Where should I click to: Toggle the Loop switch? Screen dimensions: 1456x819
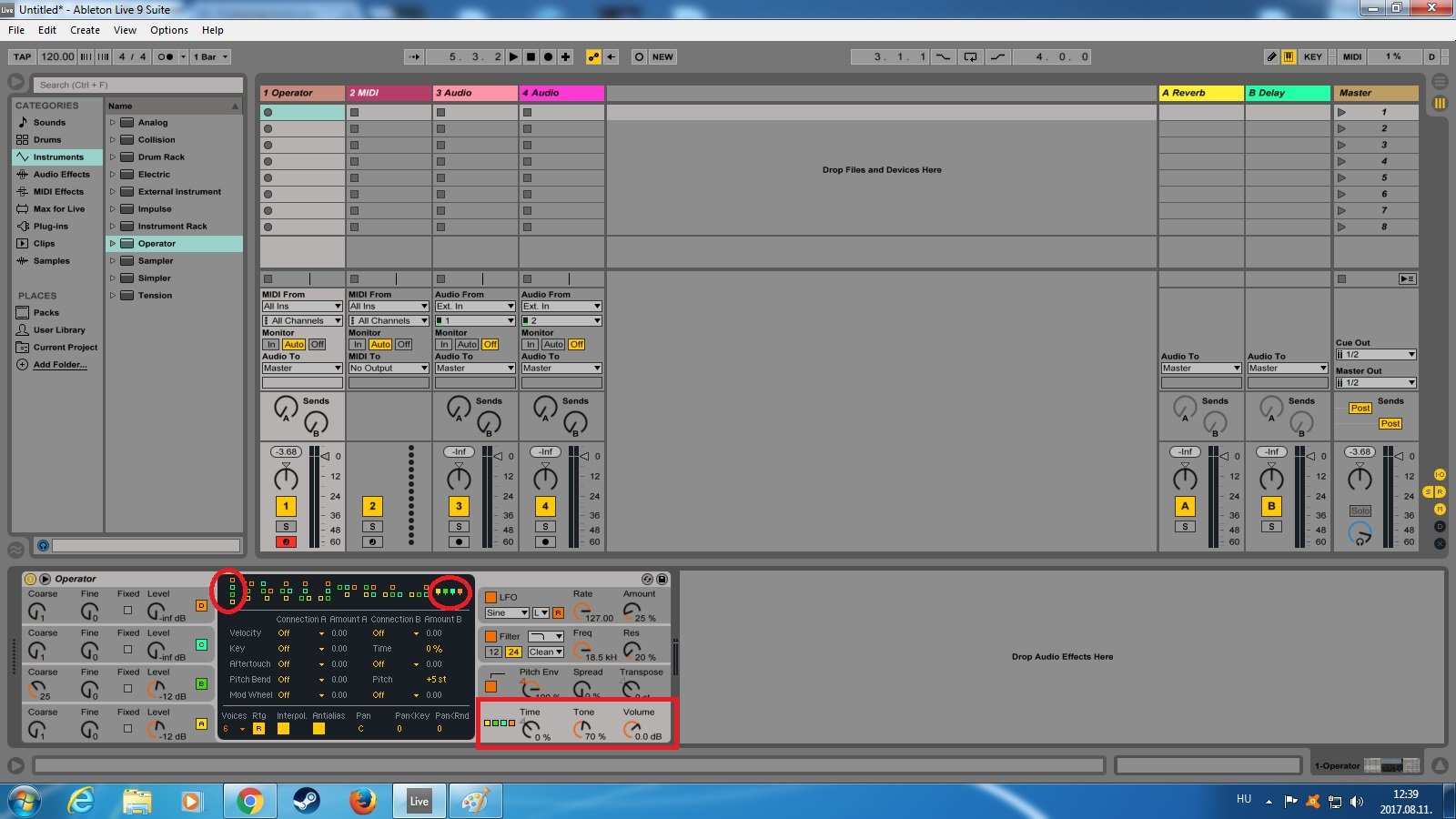click(971, 56)
